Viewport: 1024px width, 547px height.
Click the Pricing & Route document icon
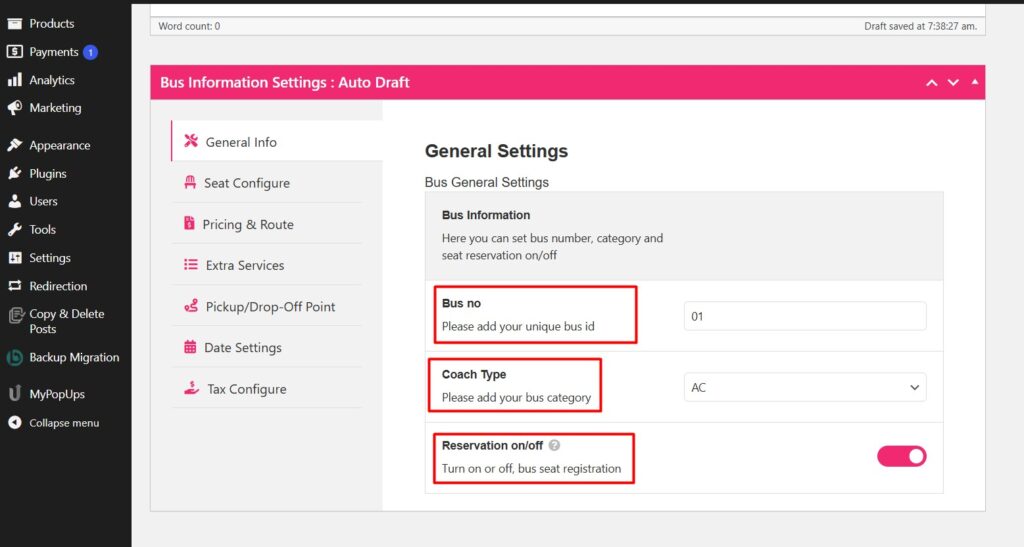(189, 223)
